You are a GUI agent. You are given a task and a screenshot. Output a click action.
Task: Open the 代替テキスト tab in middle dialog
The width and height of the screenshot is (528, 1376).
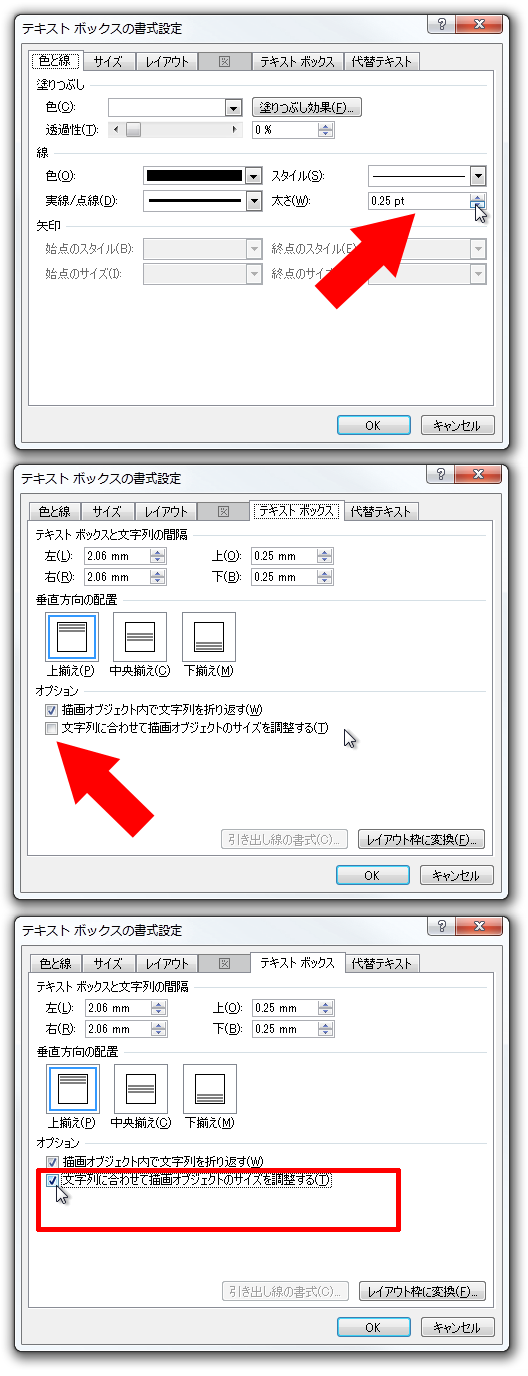[380, 511]
